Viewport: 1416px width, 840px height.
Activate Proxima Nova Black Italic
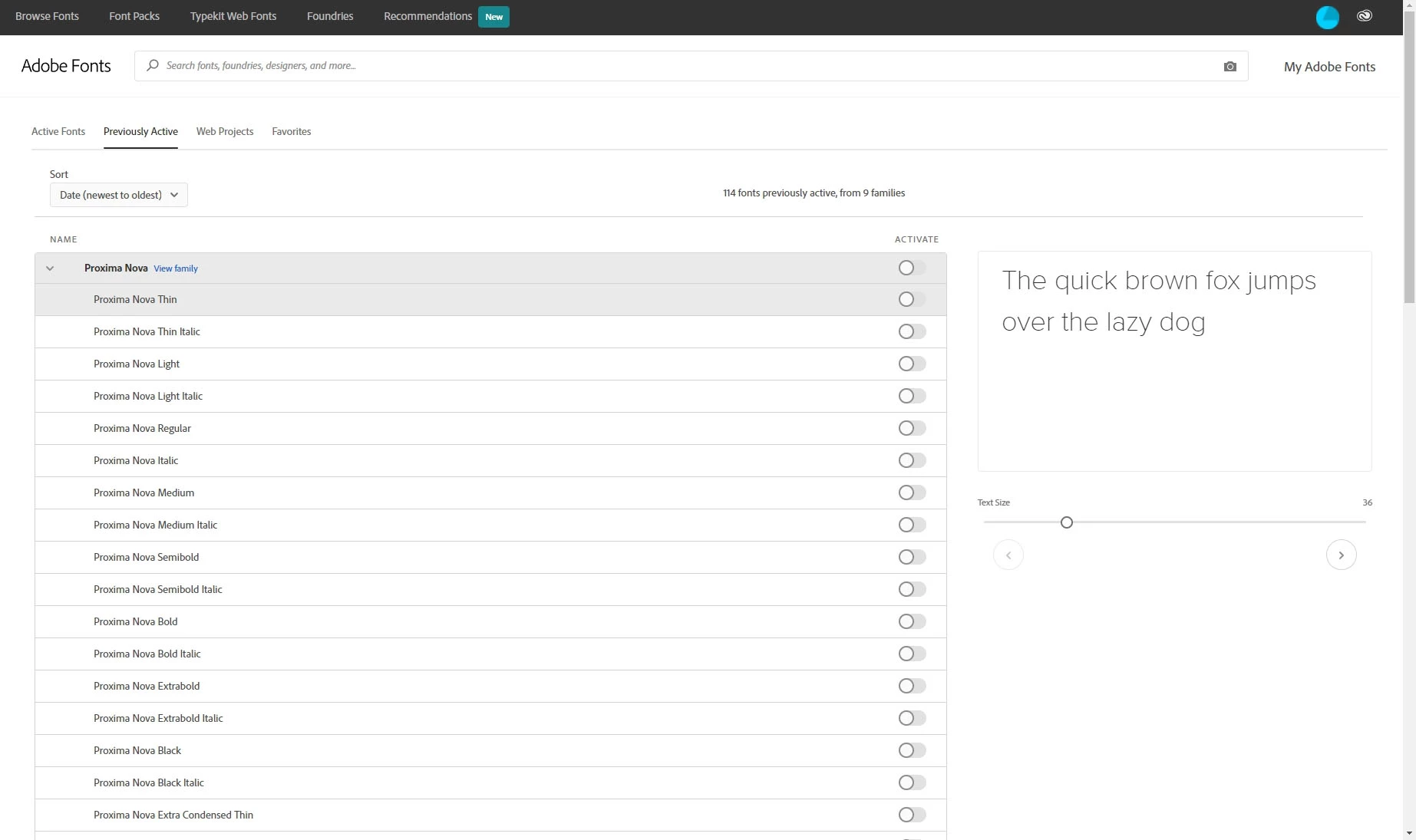click(x=912, y=782)
